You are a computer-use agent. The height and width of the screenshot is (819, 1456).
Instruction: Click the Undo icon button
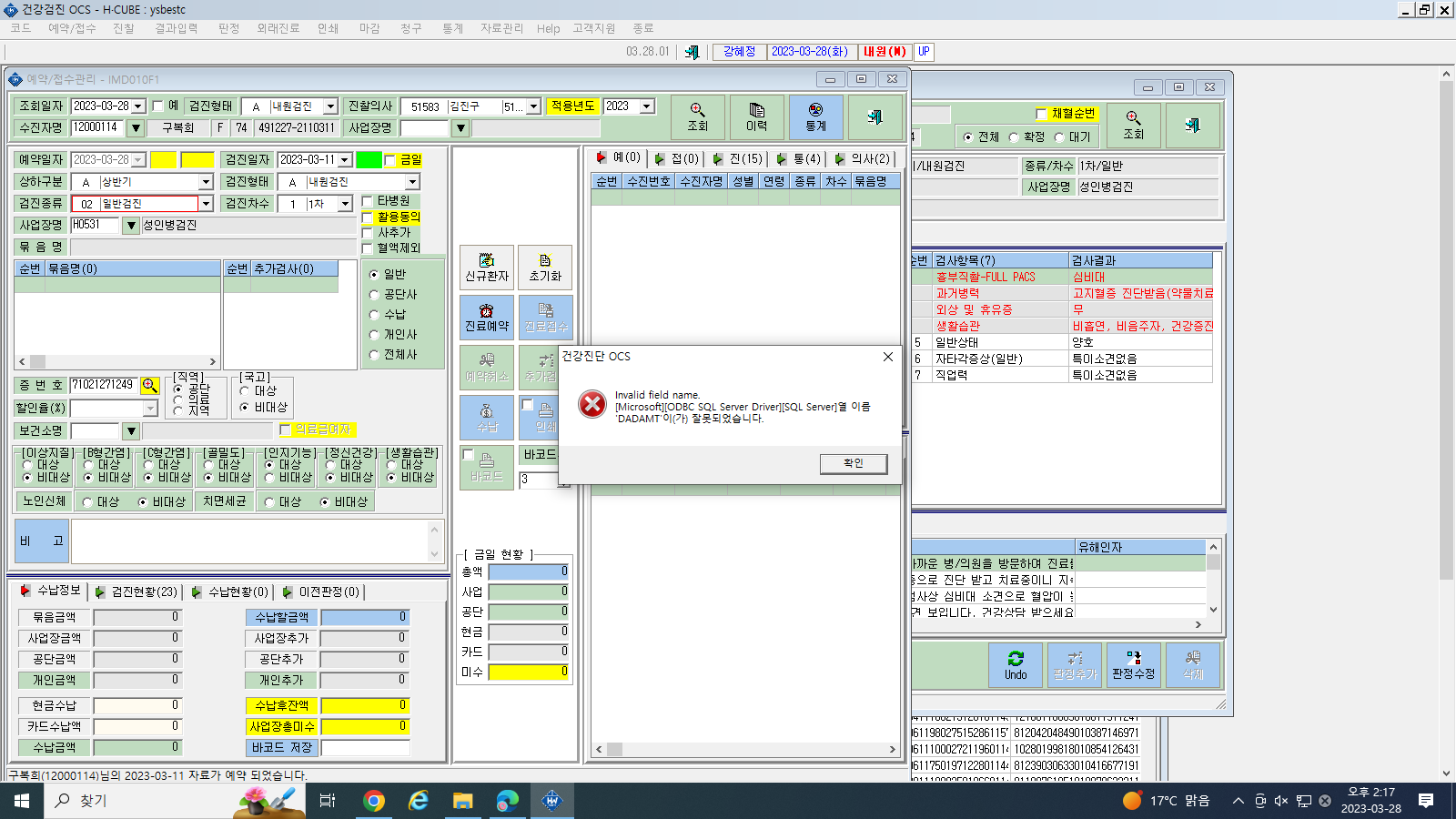pyautogui.click(x=1016, y=665)
